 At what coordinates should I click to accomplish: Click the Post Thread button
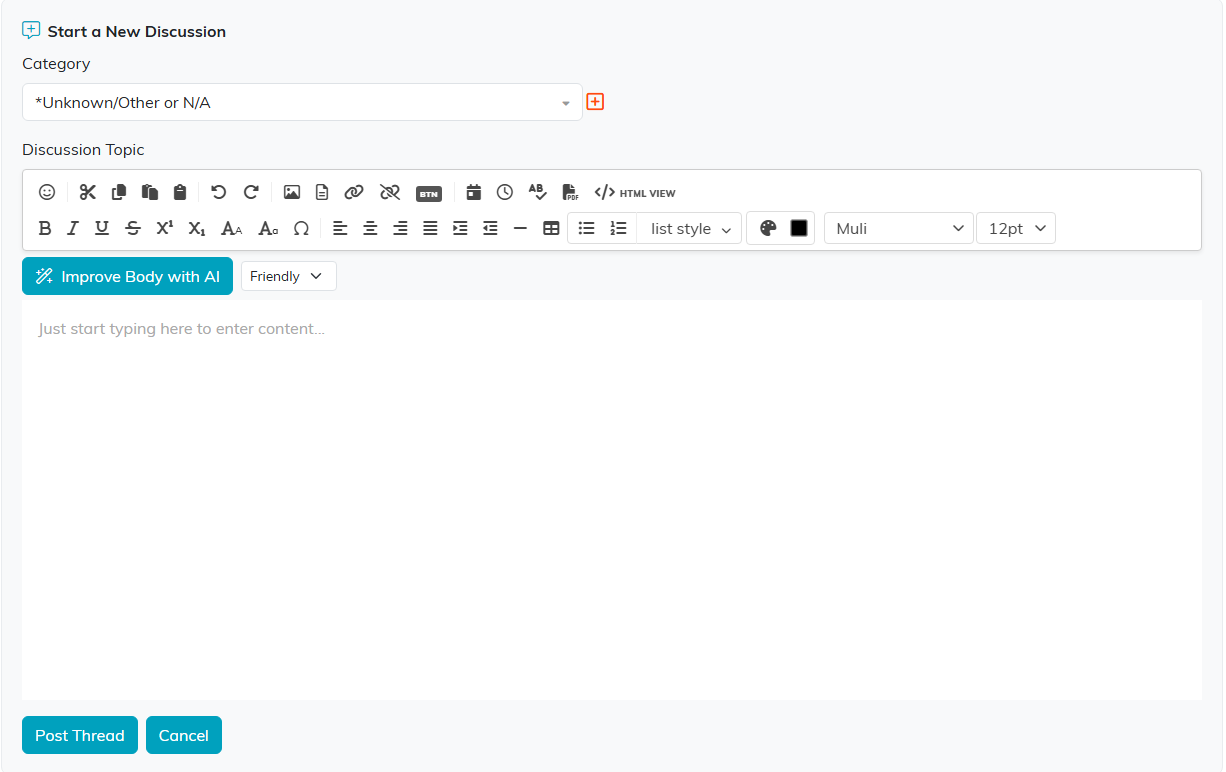(80, 735)
